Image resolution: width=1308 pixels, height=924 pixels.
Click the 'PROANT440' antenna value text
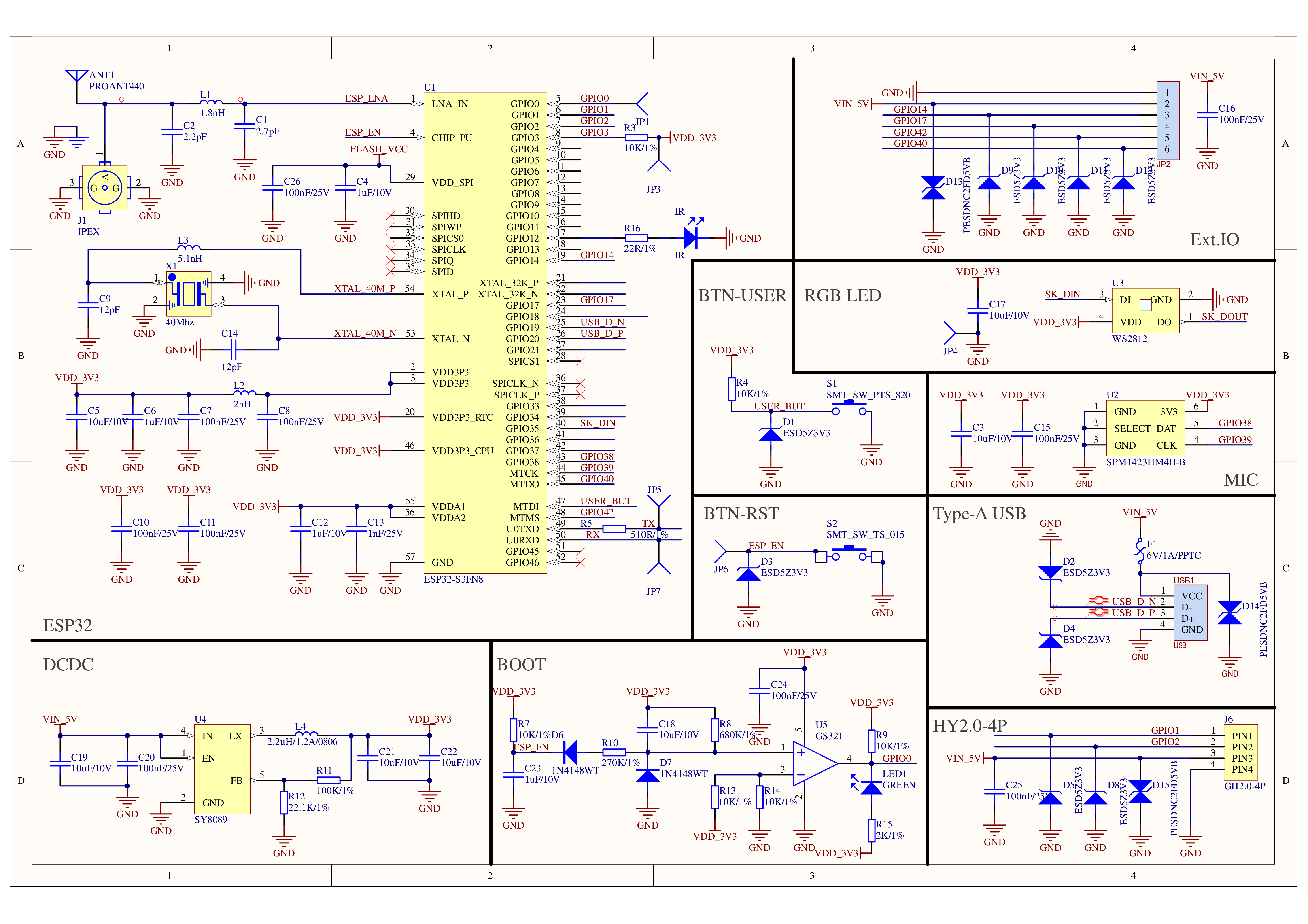point(116,86)
